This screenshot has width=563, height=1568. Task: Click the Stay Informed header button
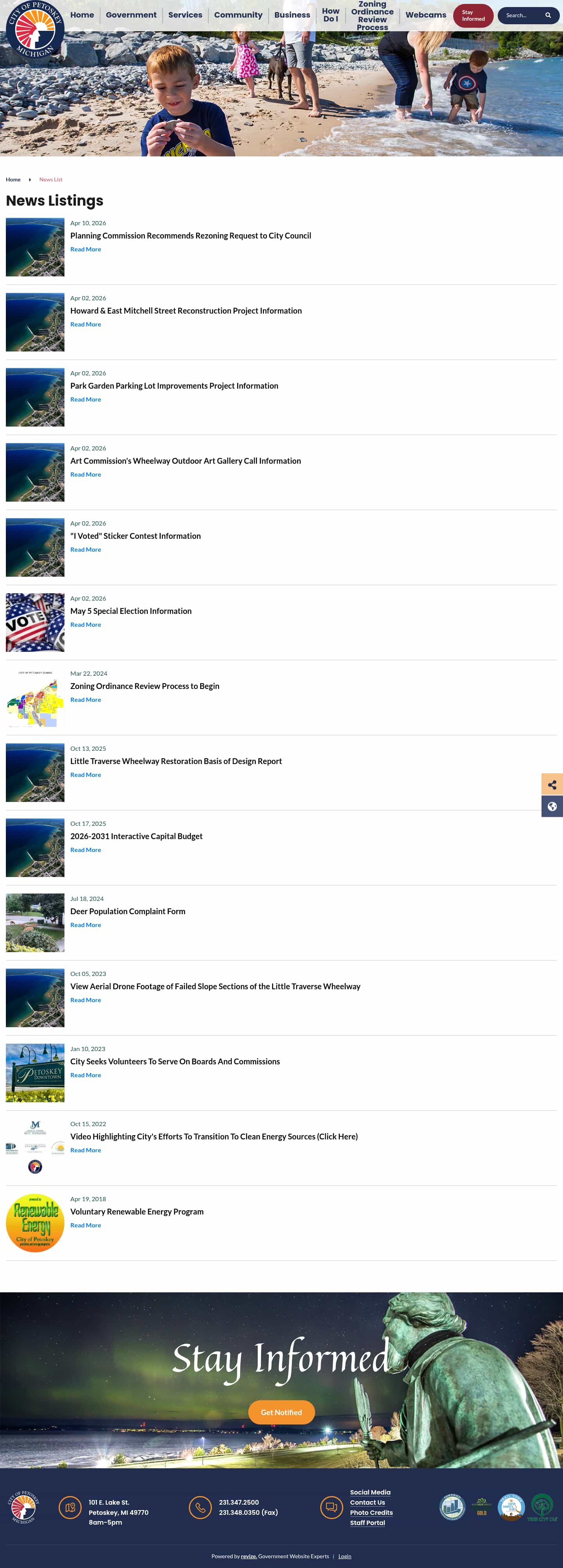(473, 15)
